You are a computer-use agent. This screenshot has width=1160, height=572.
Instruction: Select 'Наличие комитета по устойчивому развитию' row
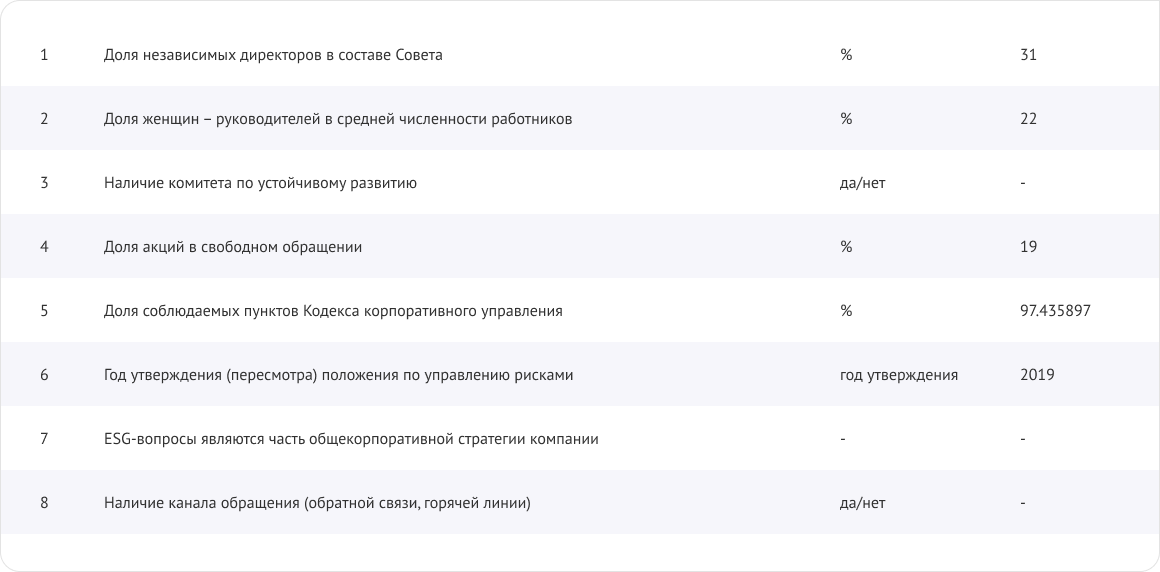point(580,182)
